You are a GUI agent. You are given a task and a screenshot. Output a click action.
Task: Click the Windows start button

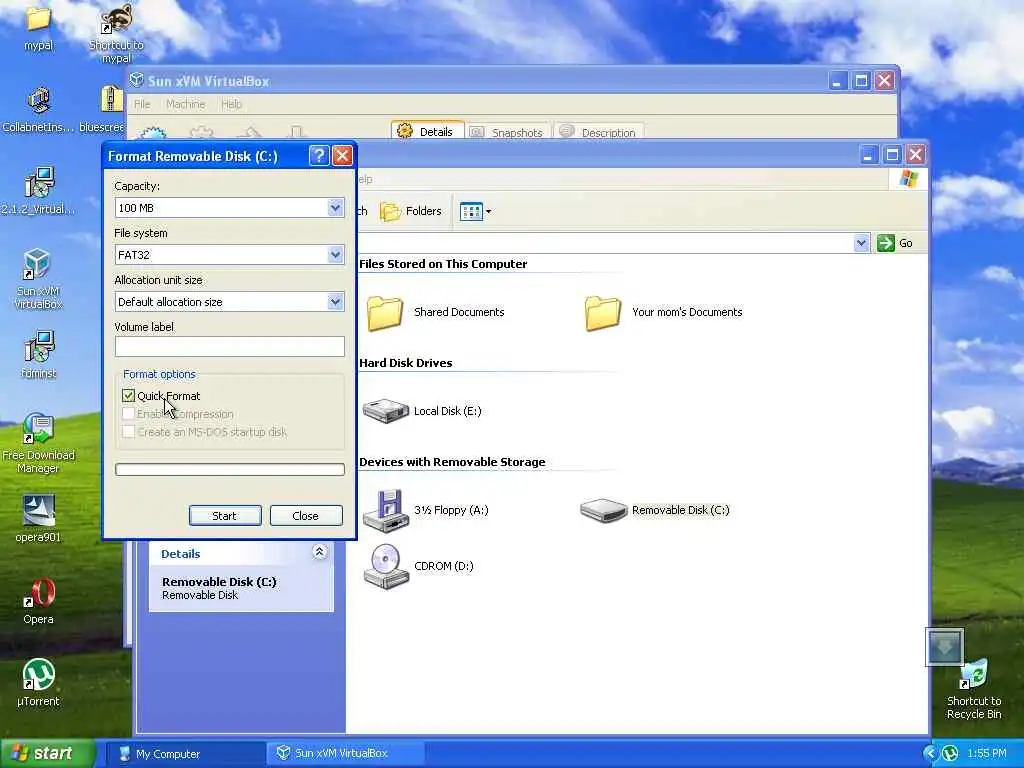[x=47, y=753]
